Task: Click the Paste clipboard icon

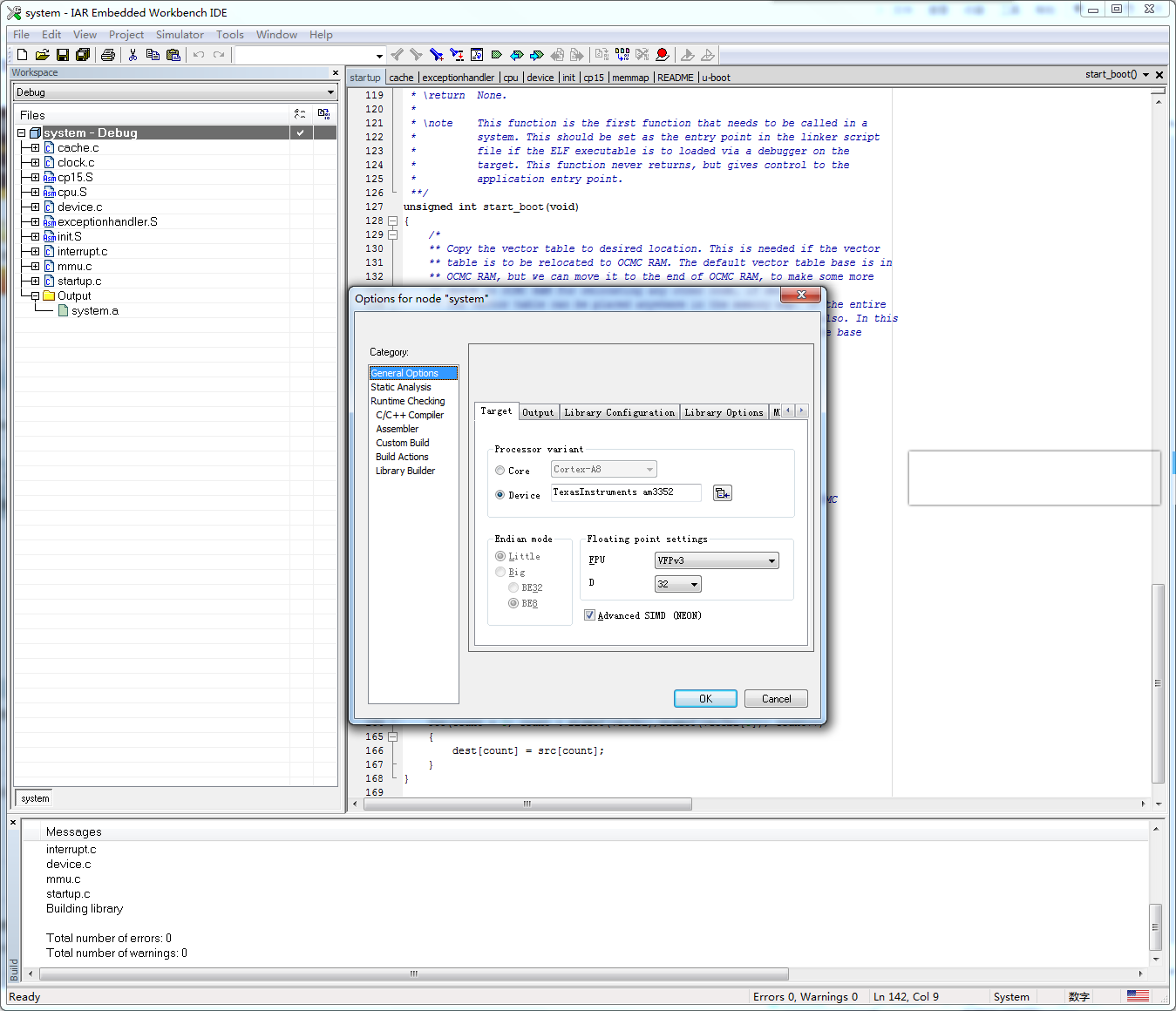Action: click(173, 55)
